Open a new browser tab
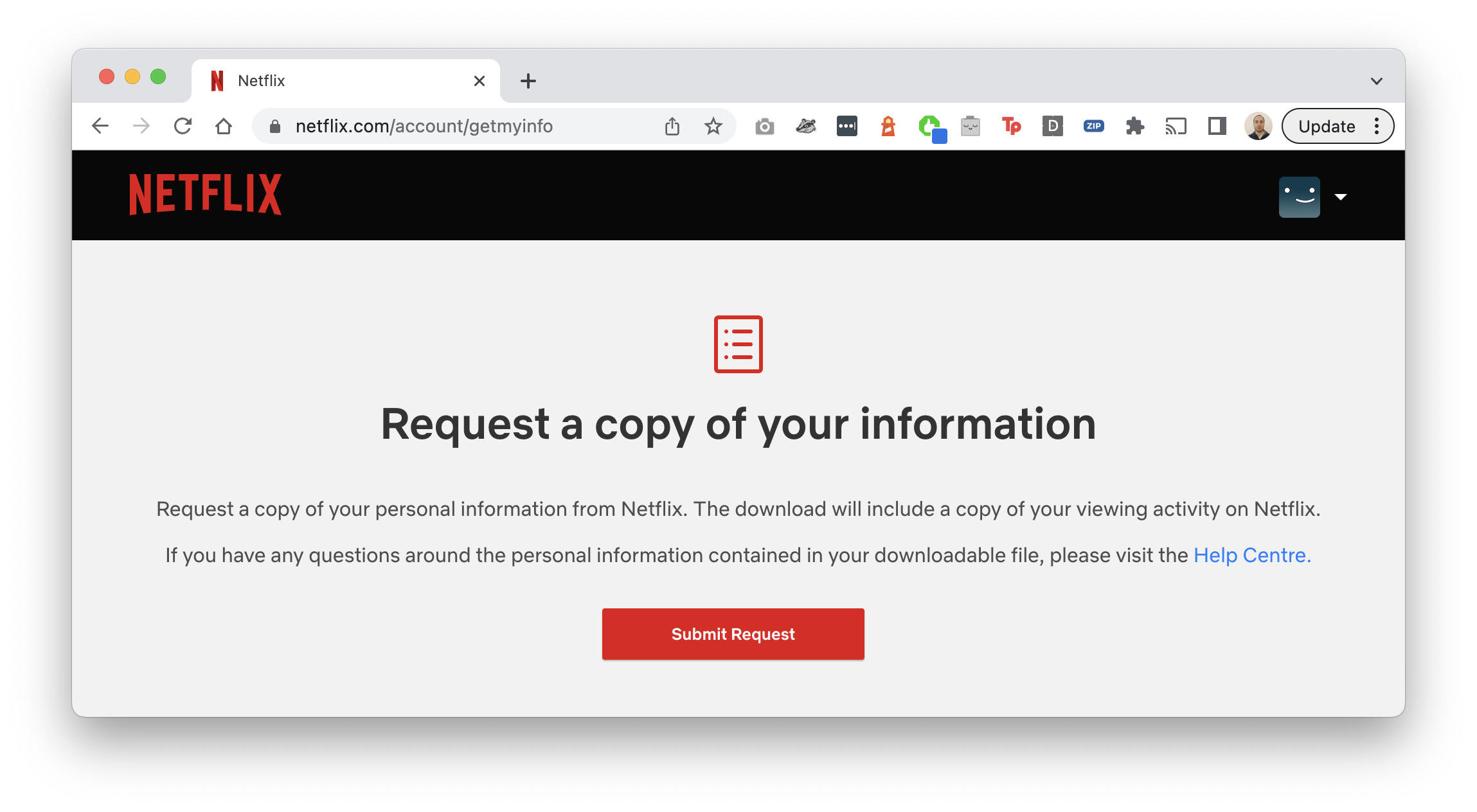Screen dimensions: 1477x812 coord(528,81)
